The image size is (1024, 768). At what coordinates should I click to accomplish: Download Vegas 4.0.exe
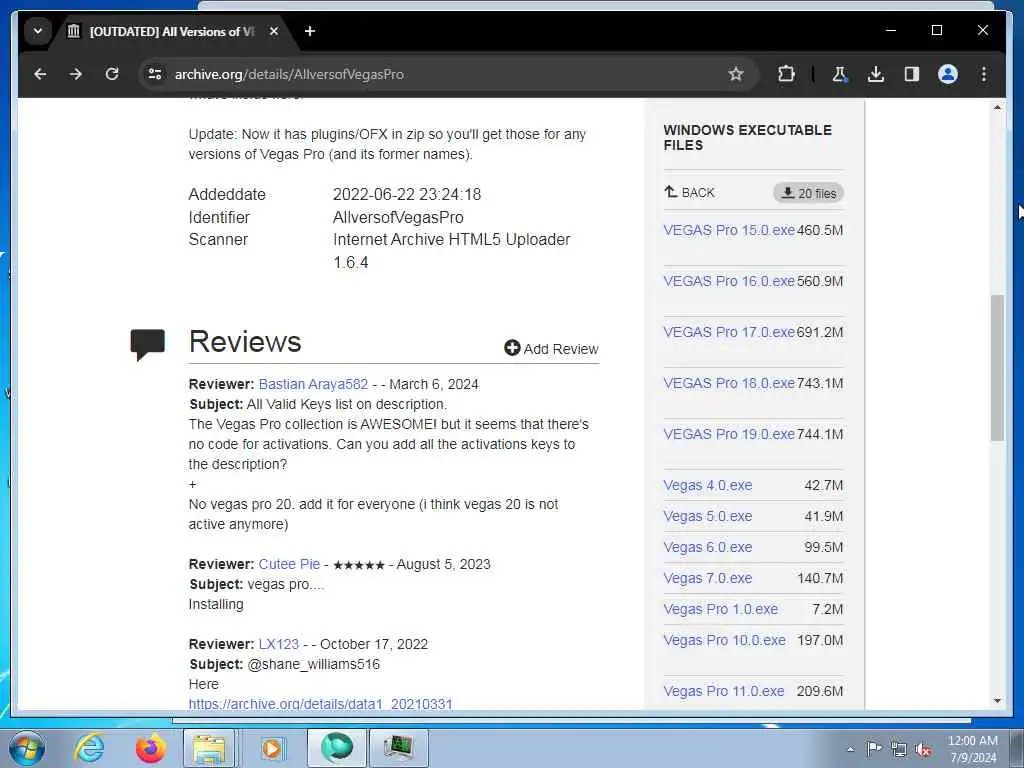pyautogui.click(x=708, y=485)
